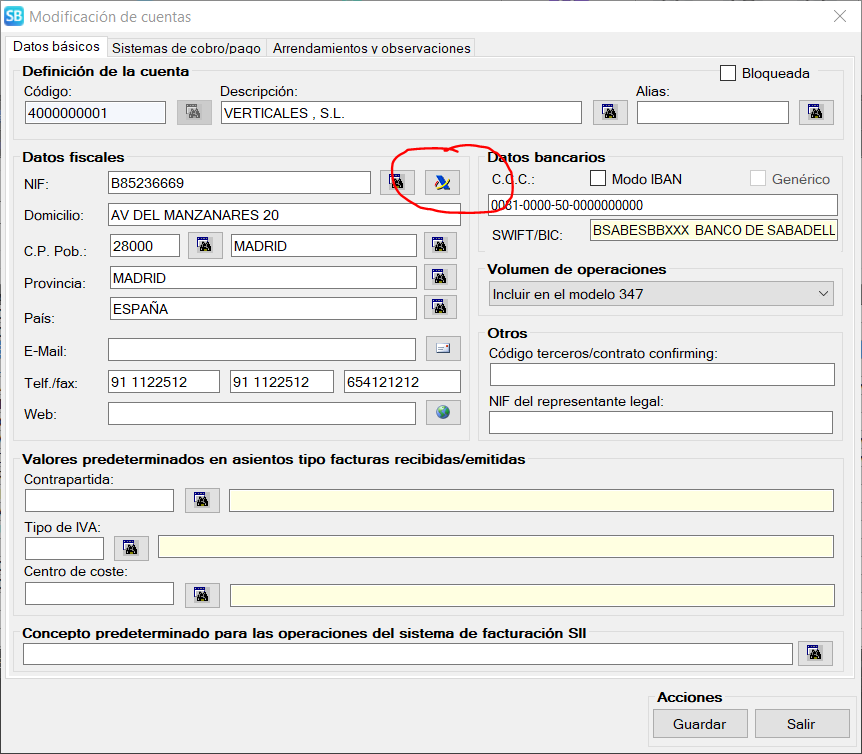Click search icon beside Tipo de IVA
862x754 pixels.
coord(131,548)
